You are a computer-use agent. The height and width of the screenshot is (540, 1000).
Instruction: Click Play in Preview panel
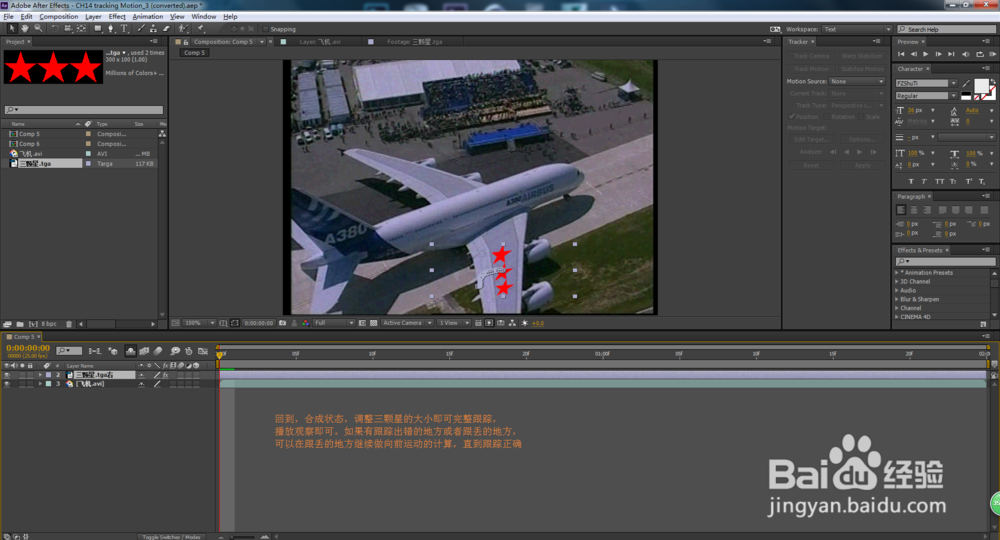tap(926, 54)
